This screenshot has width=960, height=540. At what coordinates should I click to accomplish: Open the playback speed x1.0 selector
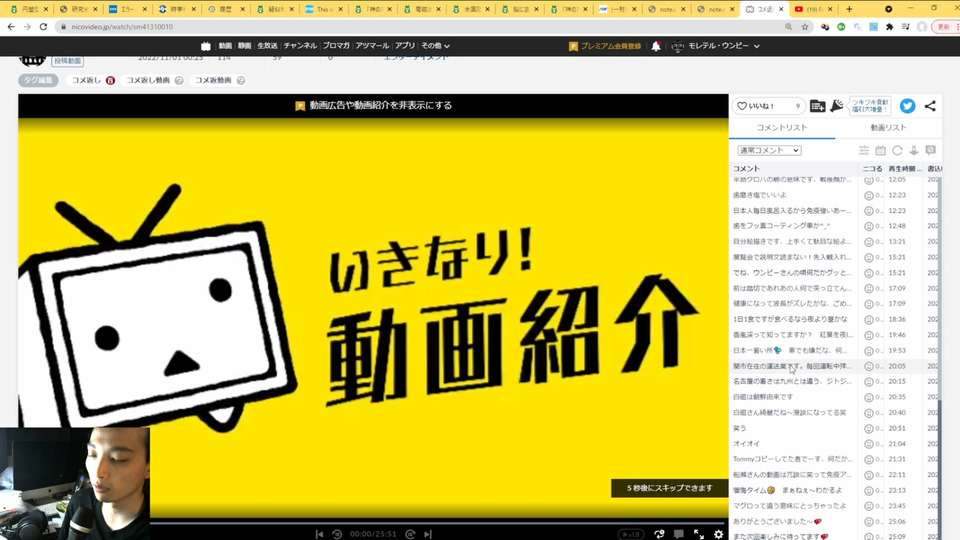(x=631, y=534)
